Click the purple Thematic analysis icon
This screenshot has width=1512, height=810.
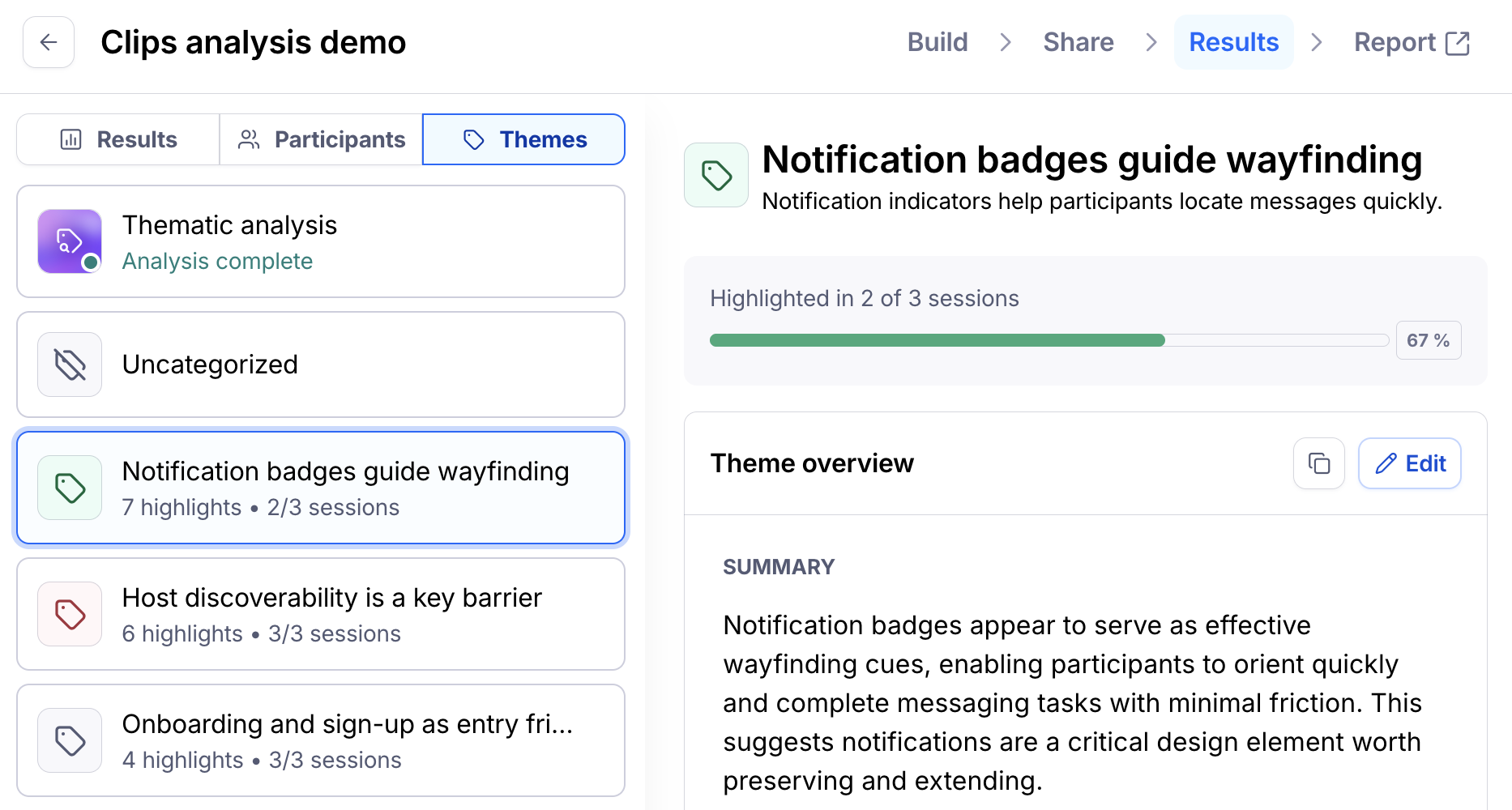[70, 241]
